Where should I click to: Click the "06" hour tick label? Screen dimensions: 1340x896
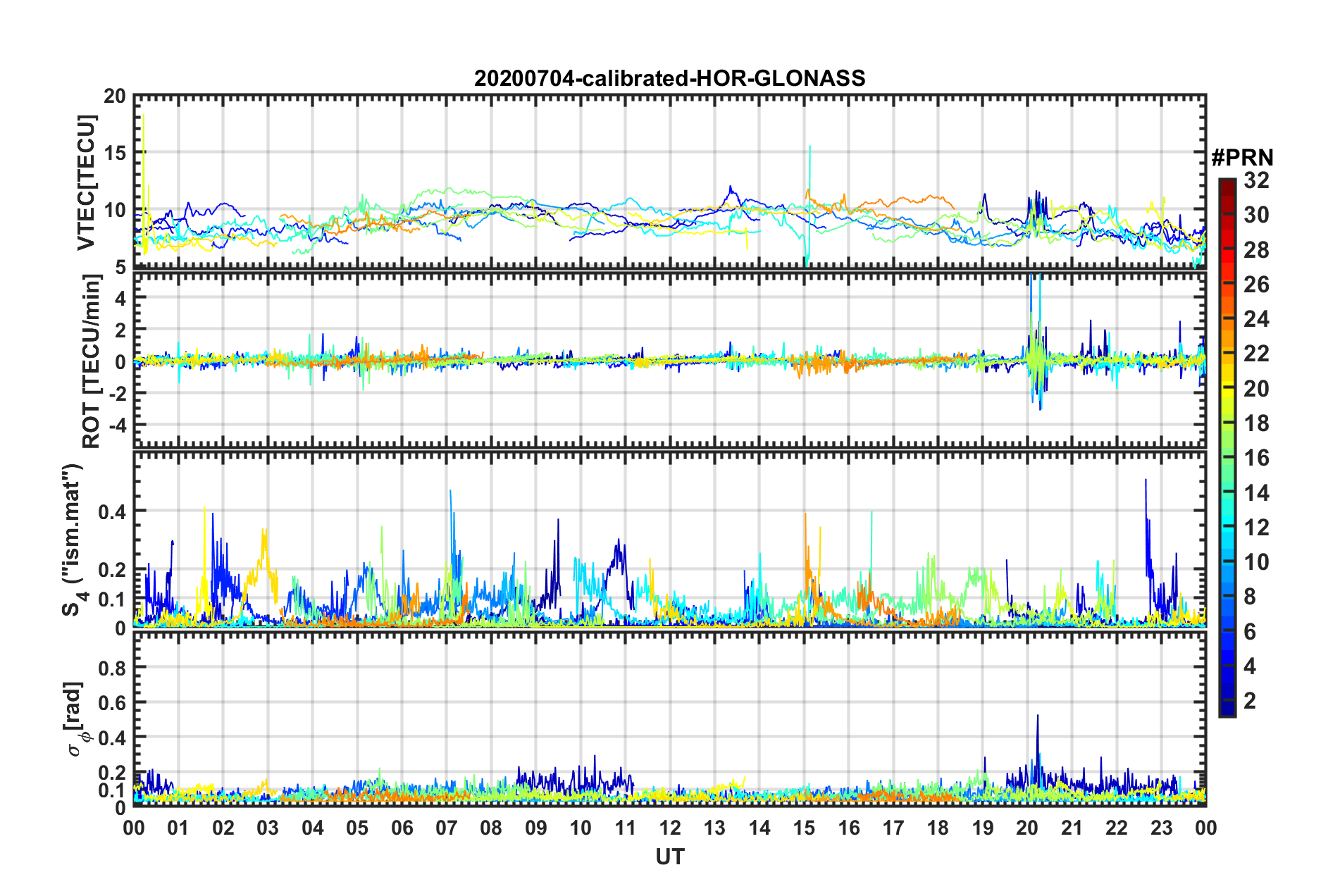pos(402,828)
